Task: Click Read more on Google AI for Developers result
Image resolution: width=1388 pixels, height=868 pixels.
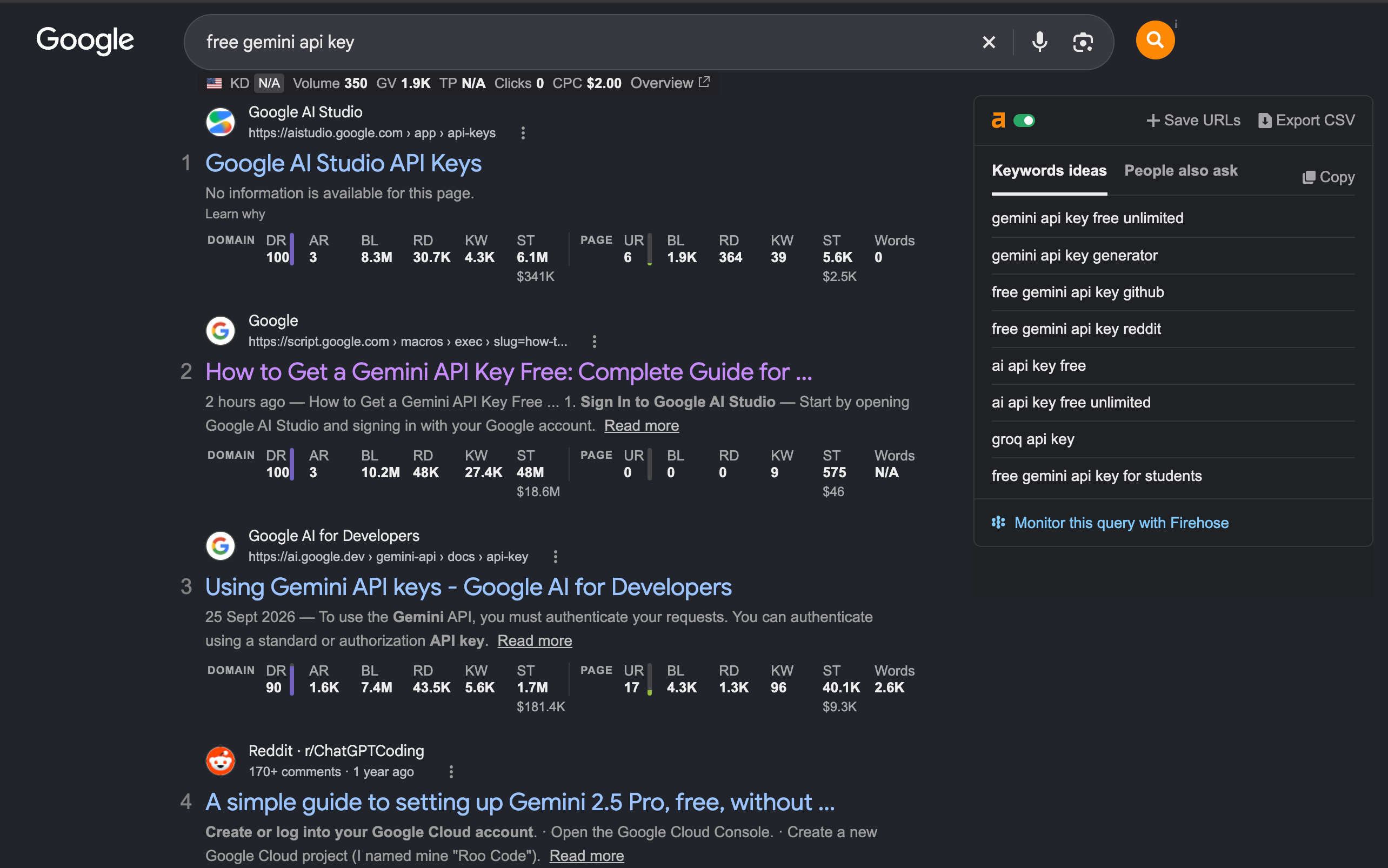Action: (535, 641)
